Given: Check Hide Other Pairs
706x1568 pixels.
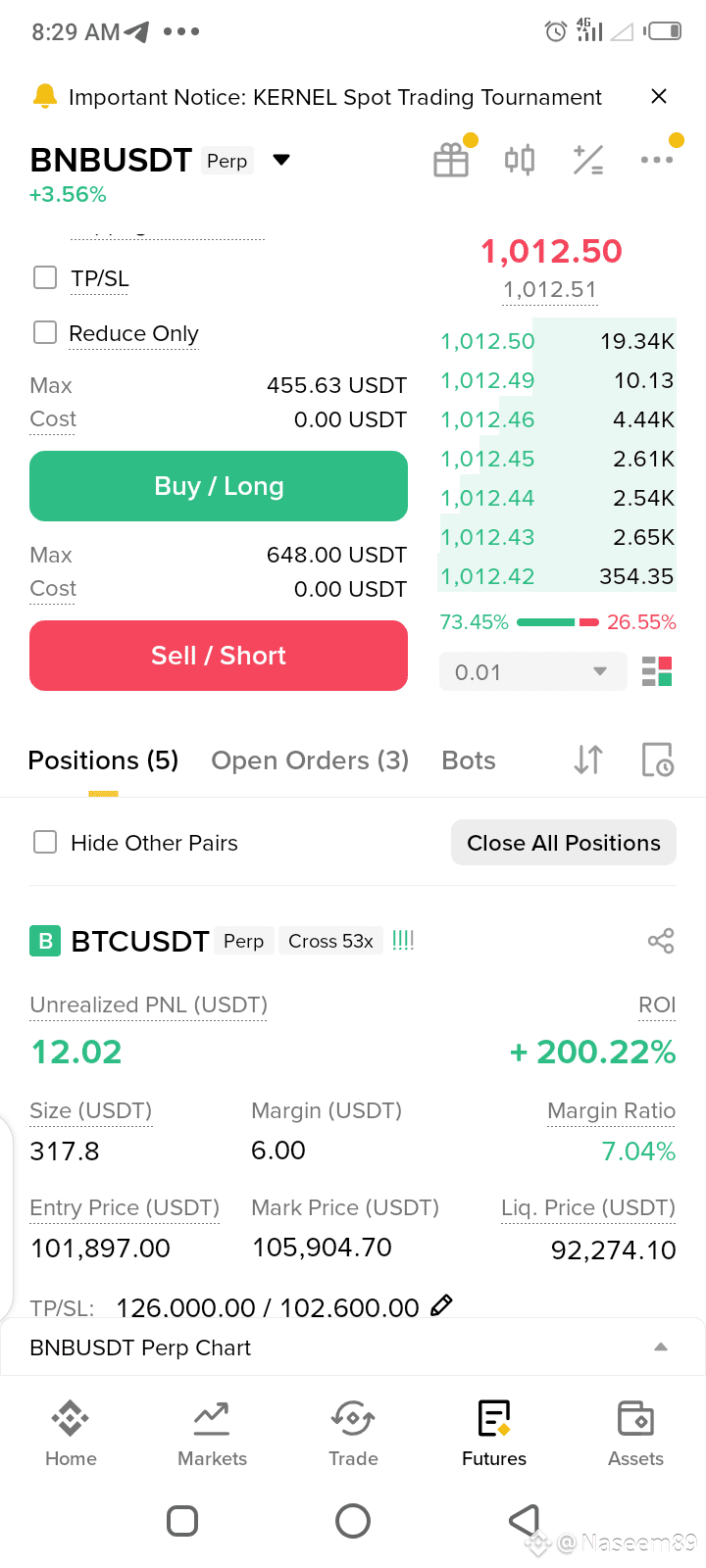Looking at the screenshot, I should point(45,842).
